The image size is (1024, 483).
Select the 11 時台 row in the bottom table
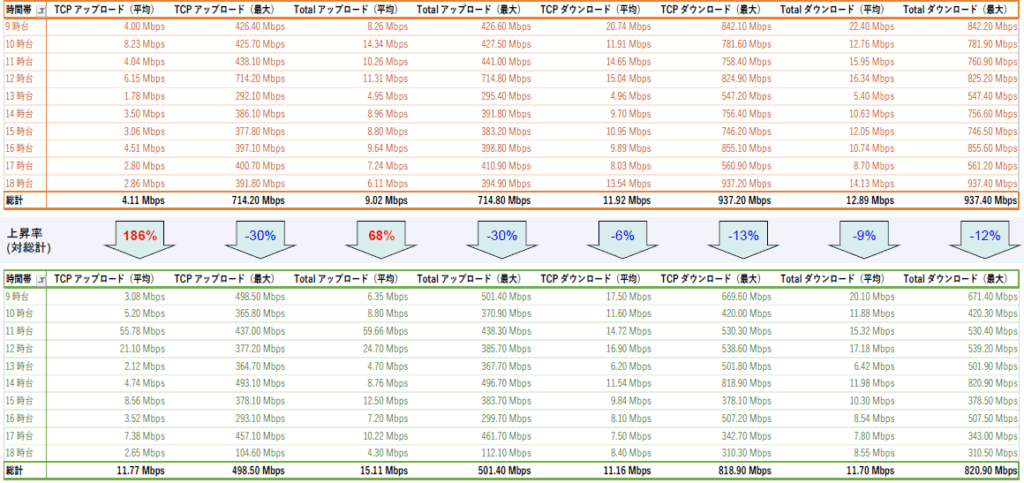[x=511, y=330]
